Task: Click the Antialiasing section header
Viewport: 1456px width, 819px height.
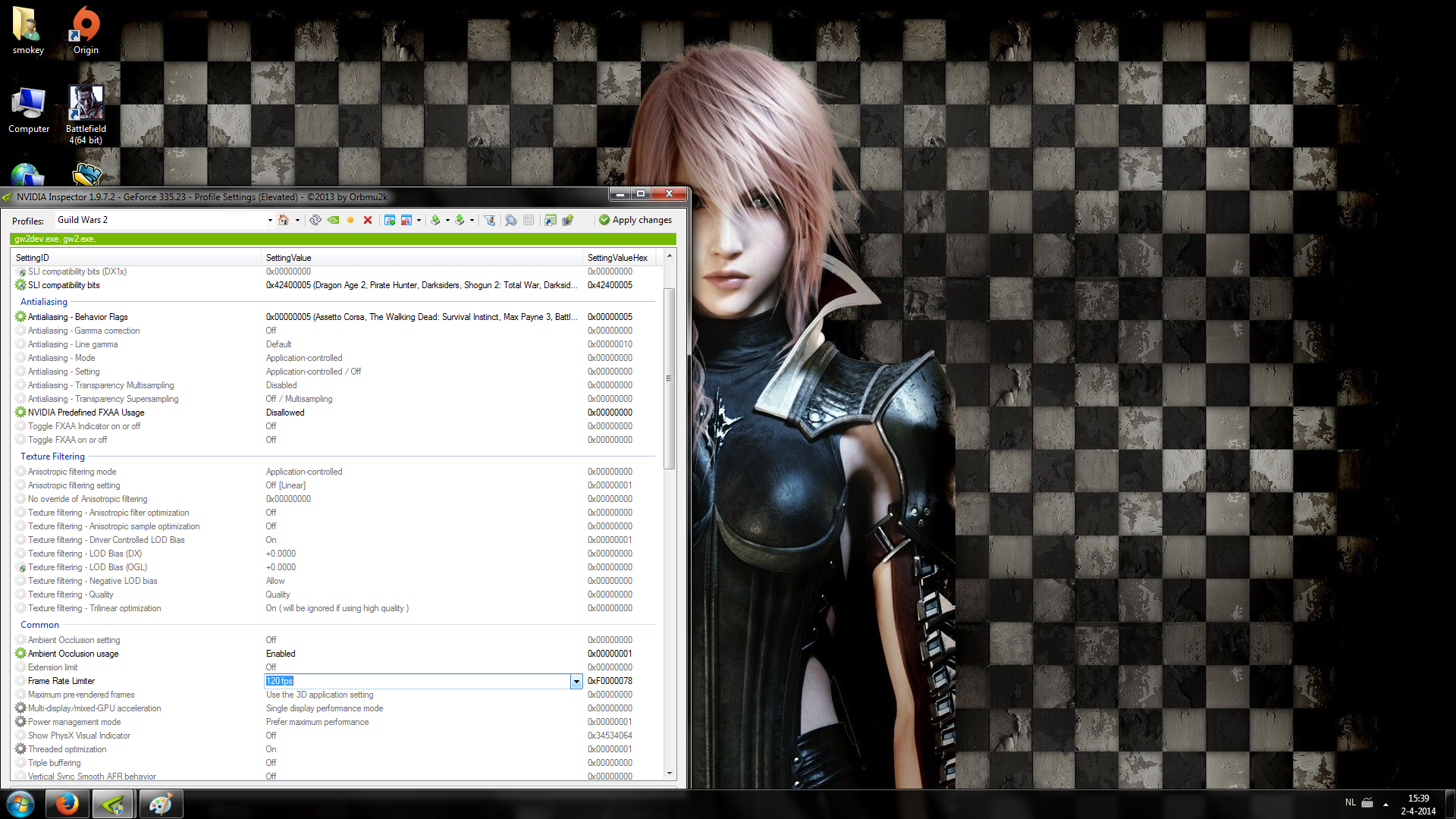Action: pos(44,302)
